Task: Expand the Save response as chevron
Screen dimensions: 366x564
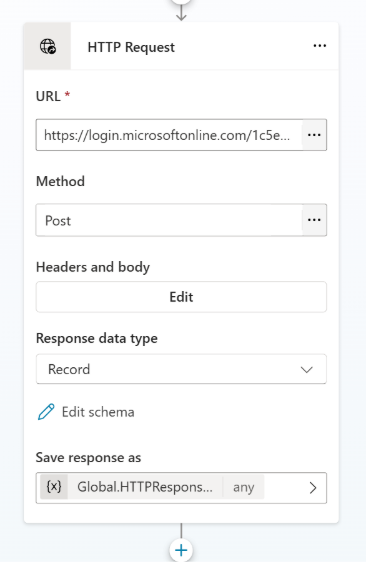Action: [x=313, y=488]
